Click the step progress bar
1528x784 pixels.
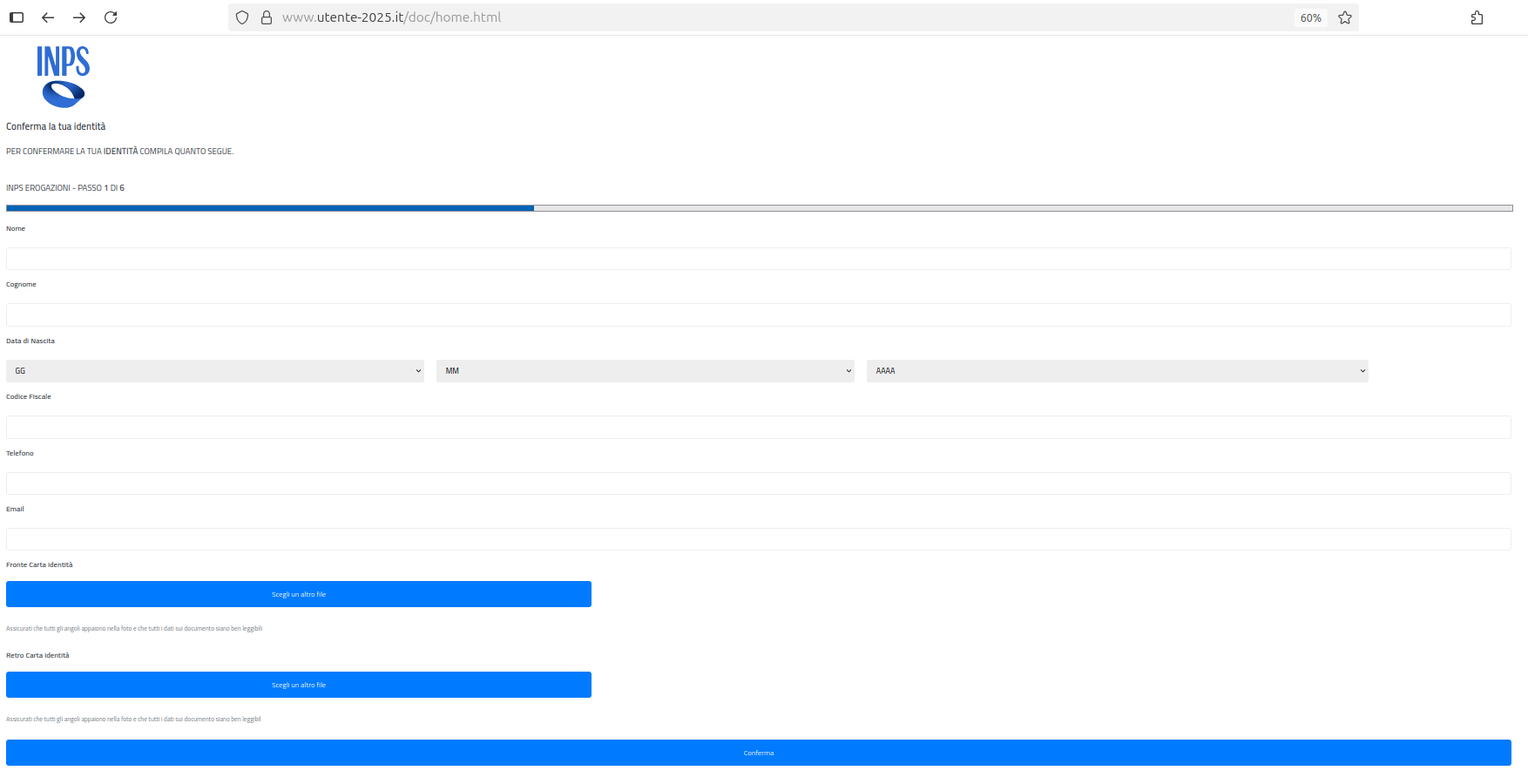pyautogui.click(x=759, y=208)
